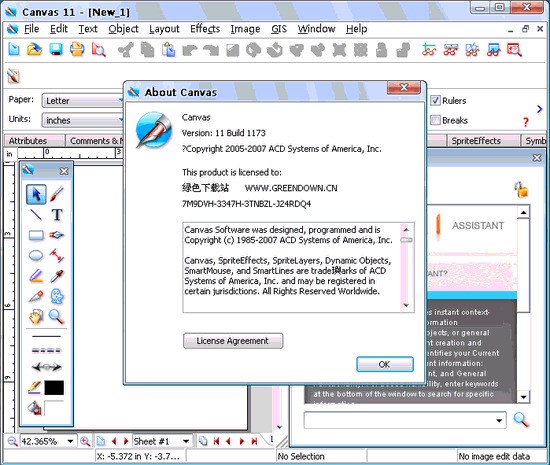Toggle the Rulers checkbox
This screenshot has height=465, width=550.
435,101
